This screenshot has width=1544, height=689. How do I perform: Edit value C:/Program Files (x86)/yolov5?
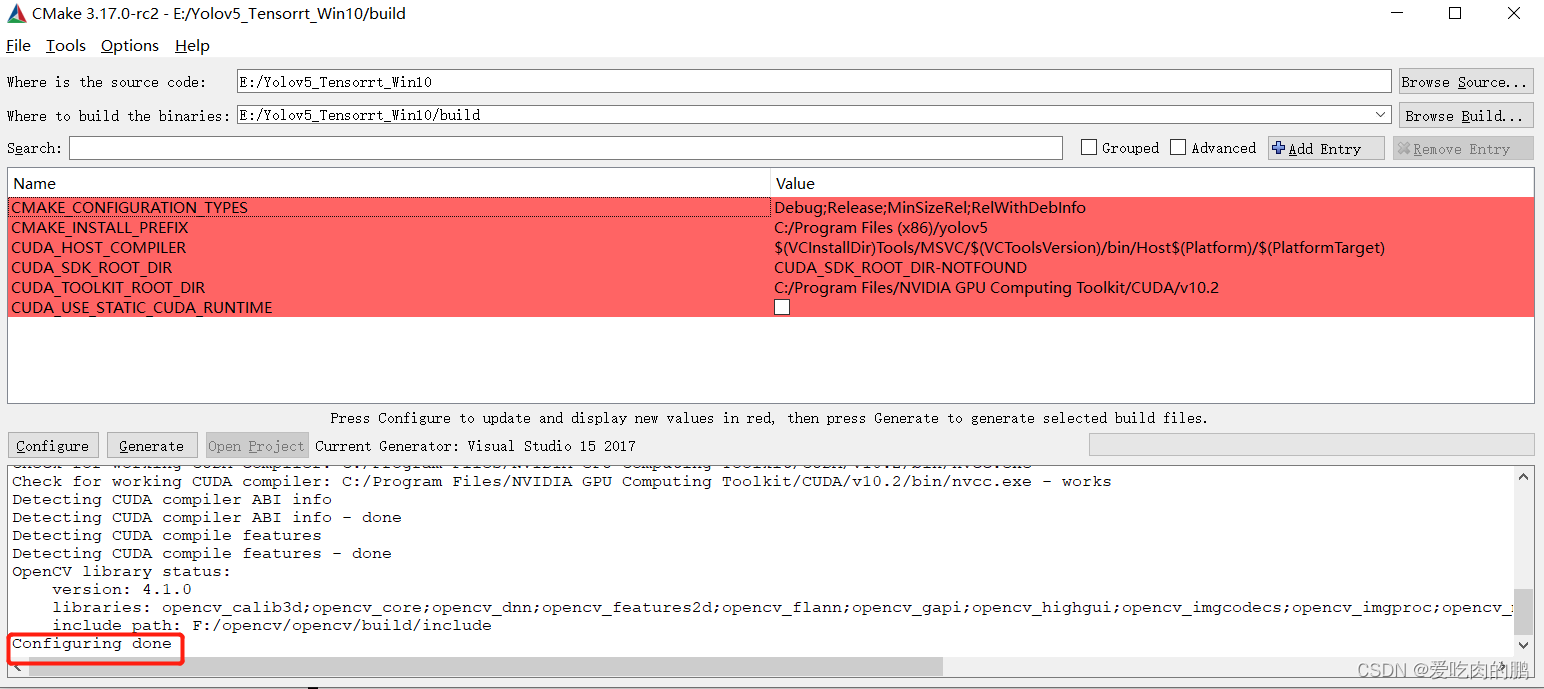[1152, 228]
